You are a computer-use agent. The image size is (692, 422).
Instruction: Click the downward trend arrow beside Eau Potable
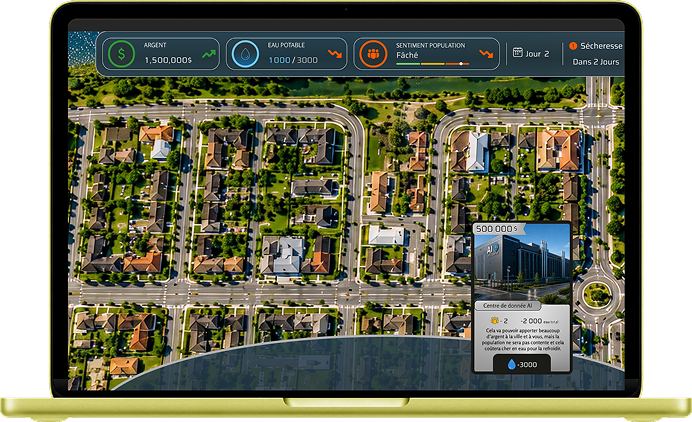coord(335,54)
